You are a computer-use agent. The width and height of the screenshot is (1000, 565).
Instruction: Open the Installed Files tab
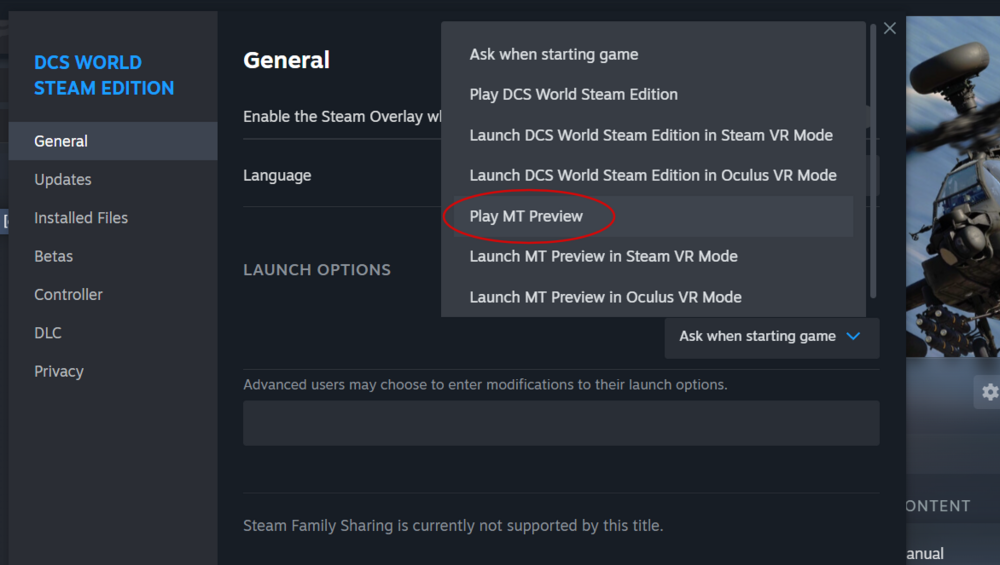pyautogui.click(x=81, y=218)
